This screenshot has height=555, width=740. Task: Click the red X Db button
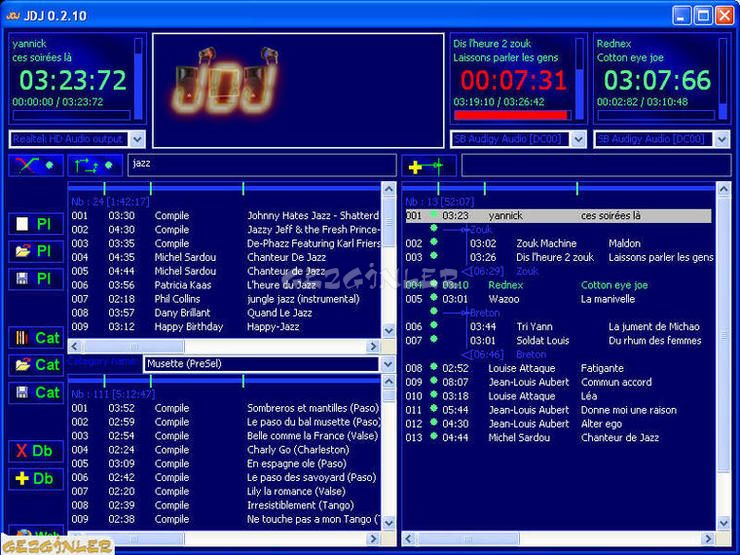(x=35, y=451)
